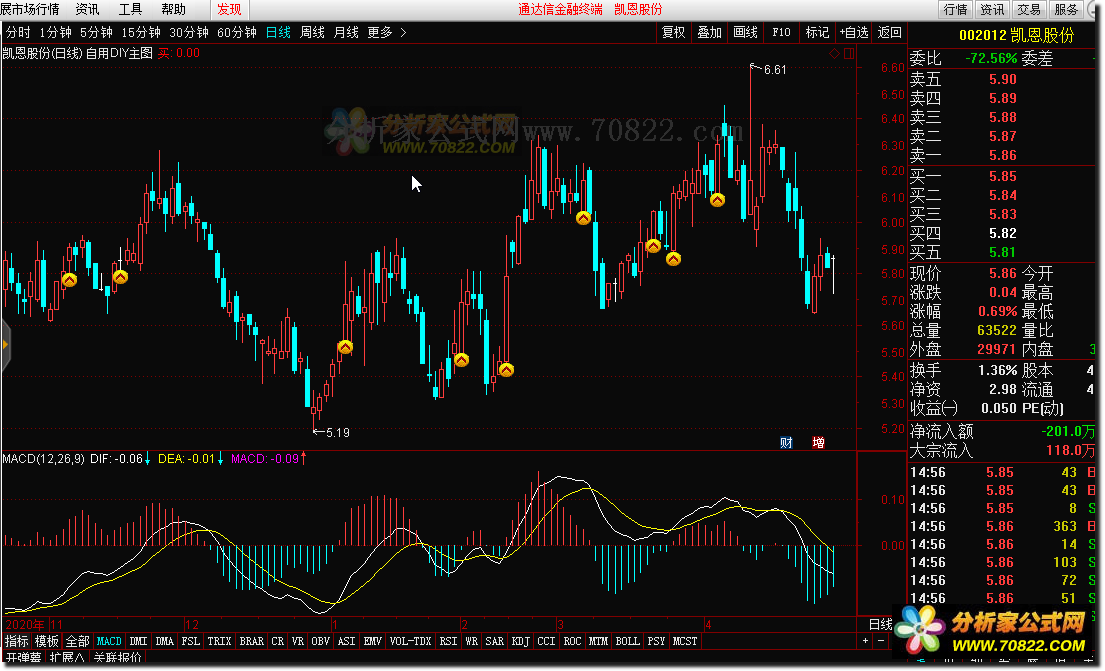Click the 标记 mark button
This screenshot has height=671, width=1105.
pos(817,32)
